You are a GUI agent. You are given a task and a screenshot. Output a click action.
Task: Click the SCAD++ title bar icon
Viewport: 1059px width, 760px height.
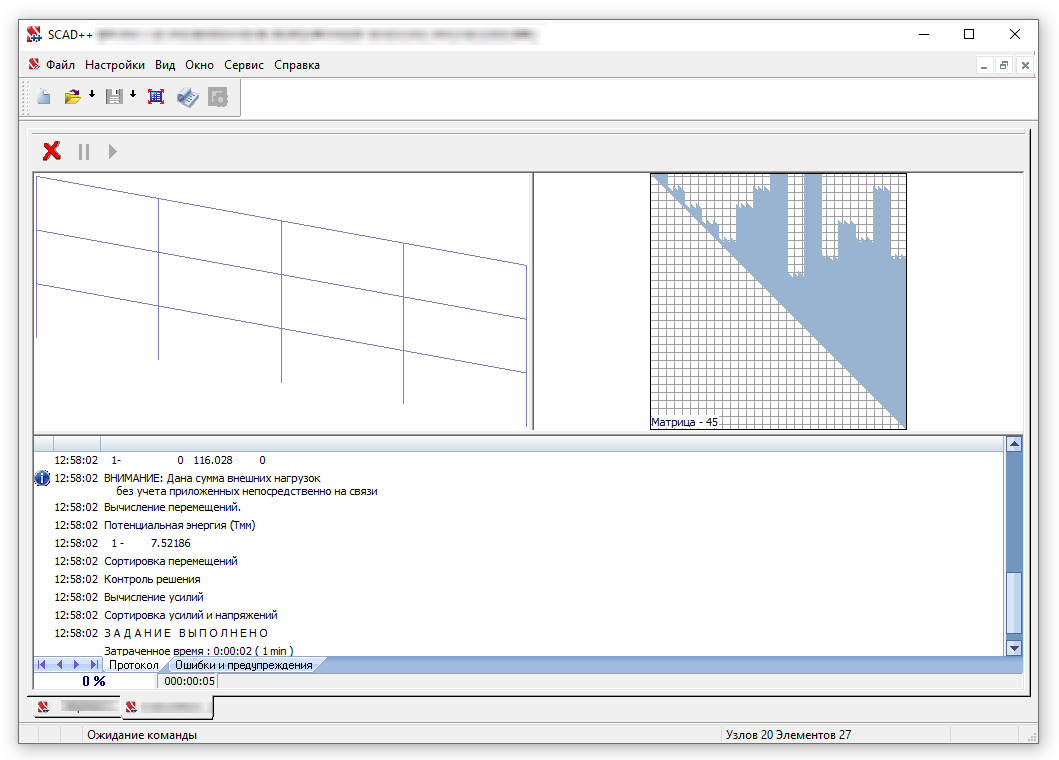tap(34, 34)
